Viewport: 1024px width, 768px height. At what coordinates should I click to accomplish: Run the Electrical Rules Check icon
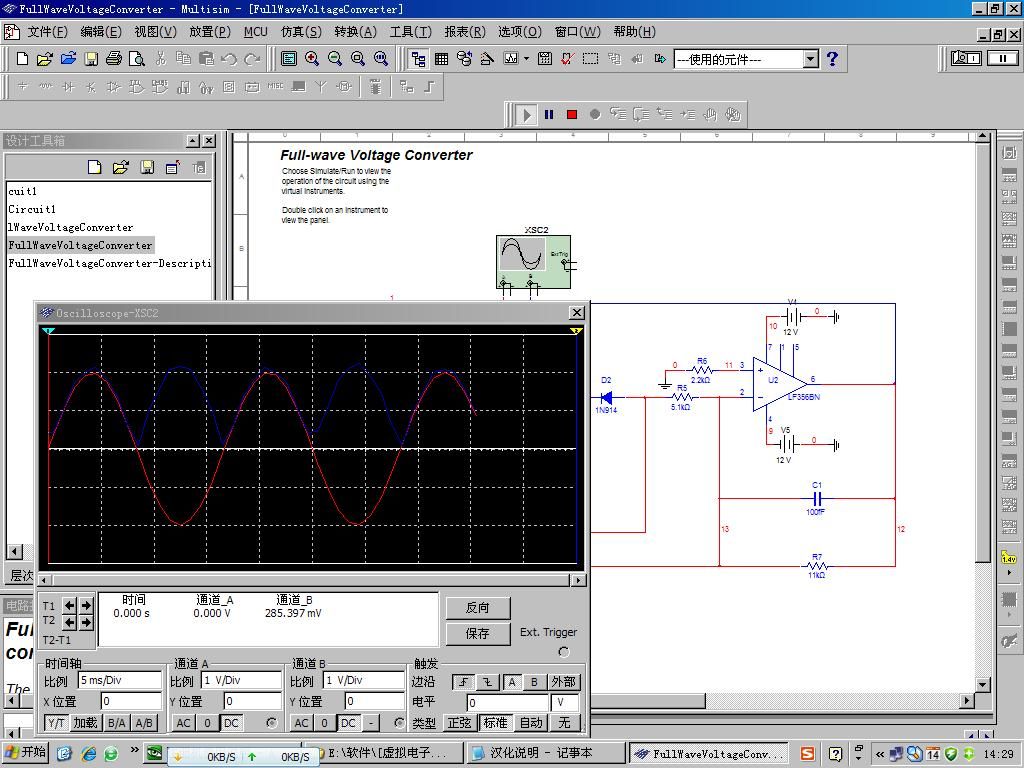[567, 59]
